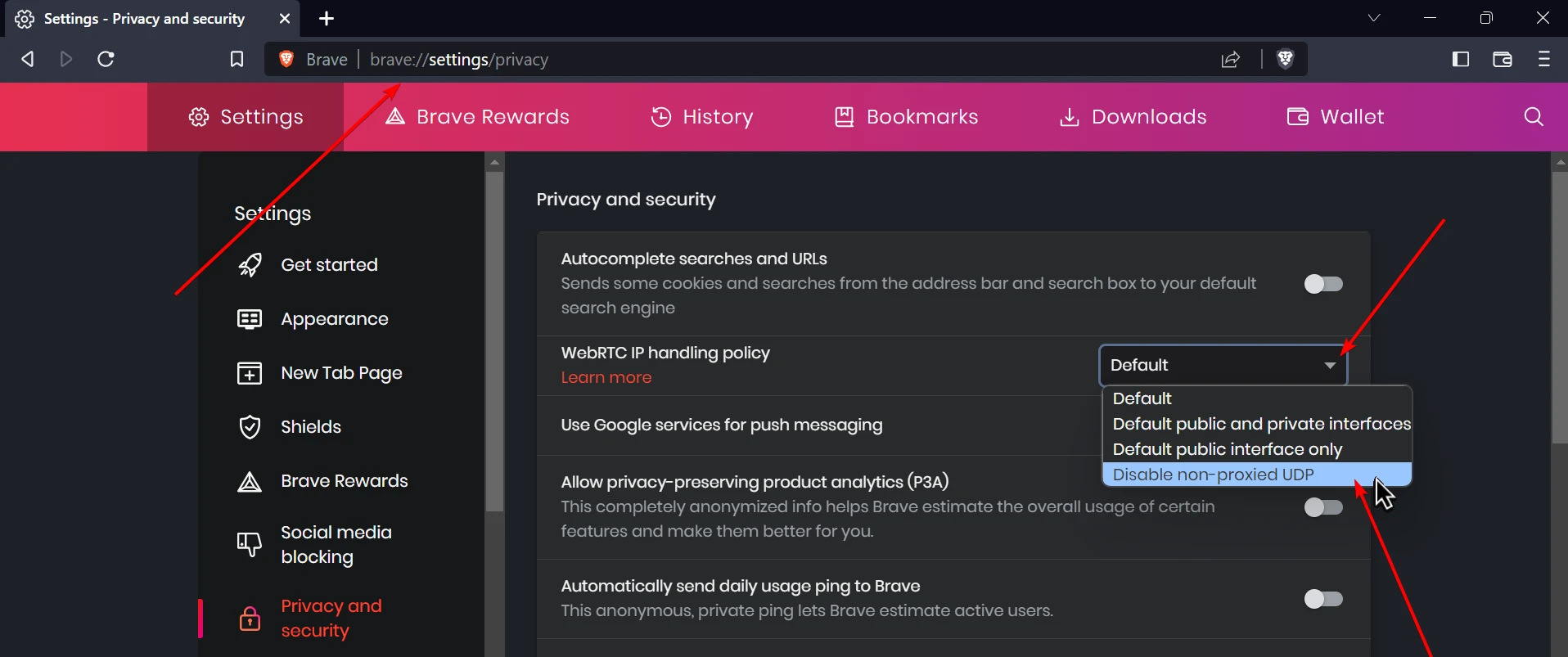Open Appearance settings section

point(335,319)
